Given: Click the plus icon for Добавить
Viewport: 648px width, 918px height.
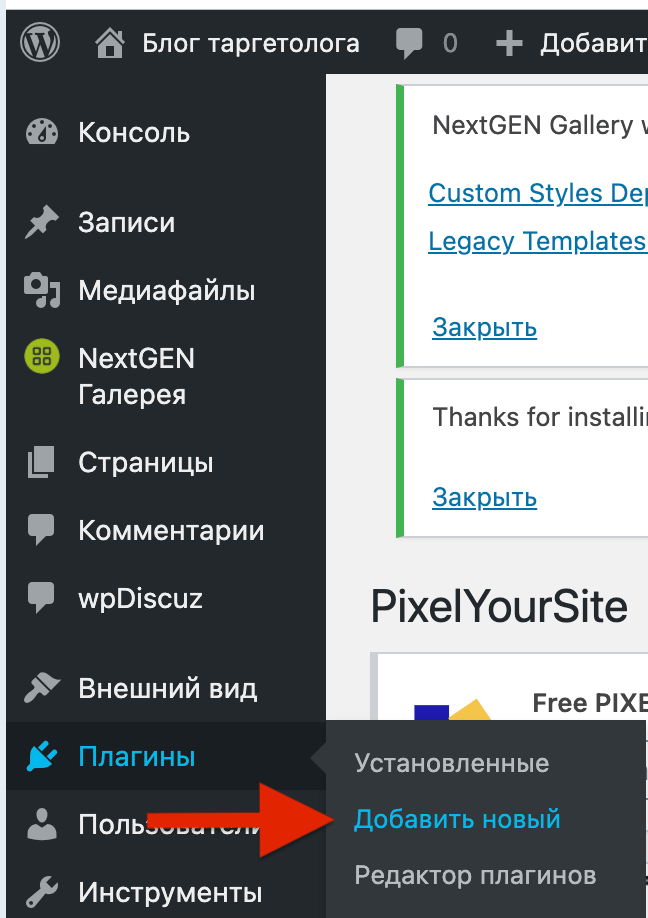Looking at the screenshot, I should click(510, 43).
